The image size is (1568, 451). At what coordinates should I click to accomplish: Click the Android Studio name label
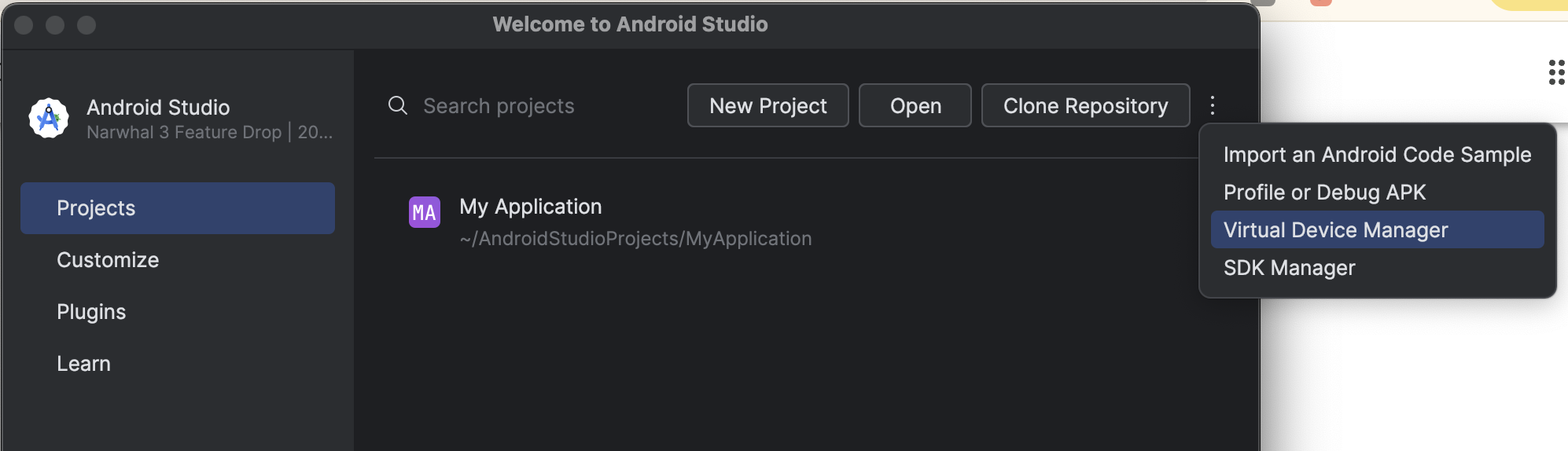pos(158,108)
